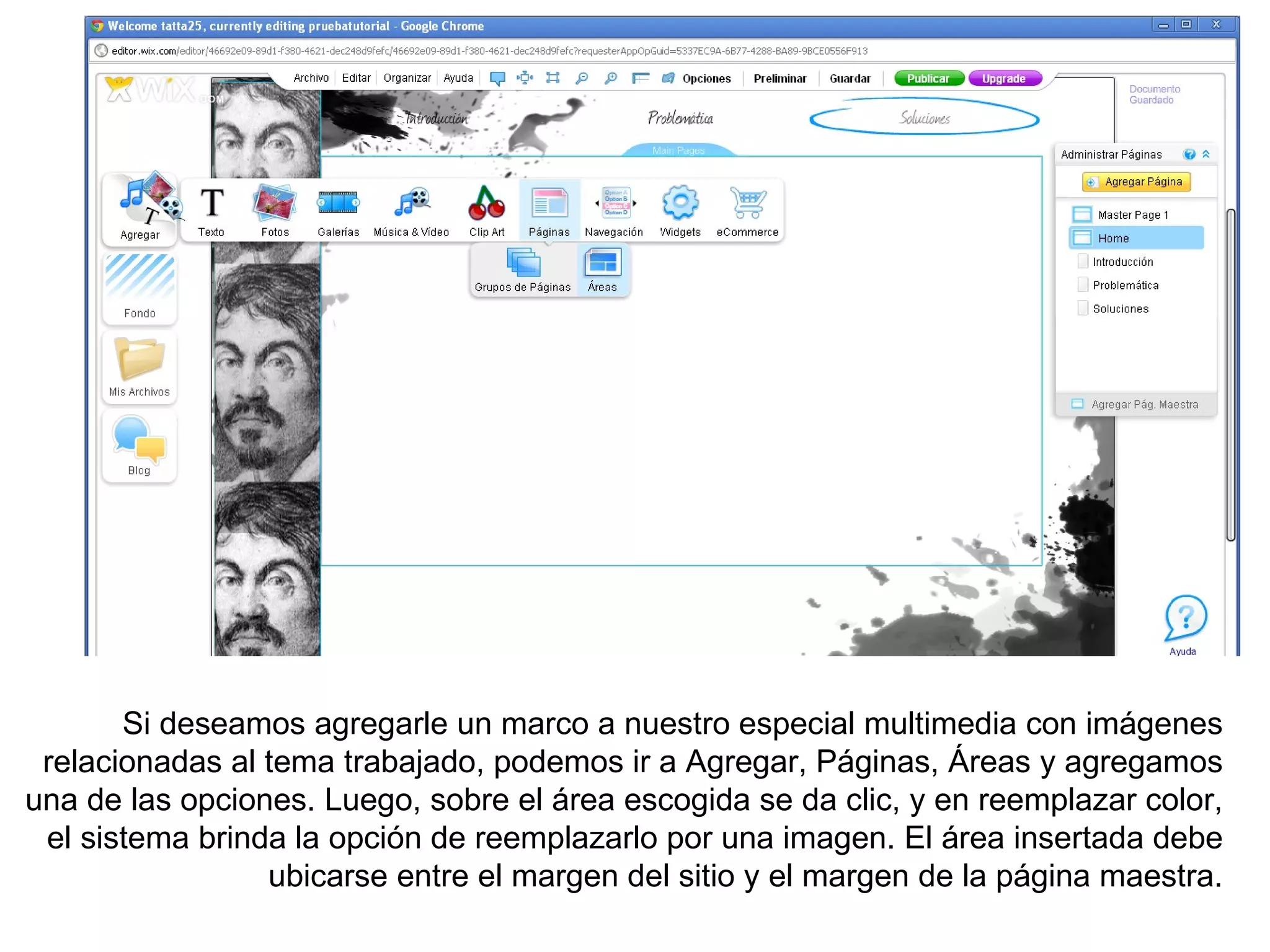The image size is (1270, 952).
Task: Click the Main Pages tab label
Action: 678,151
